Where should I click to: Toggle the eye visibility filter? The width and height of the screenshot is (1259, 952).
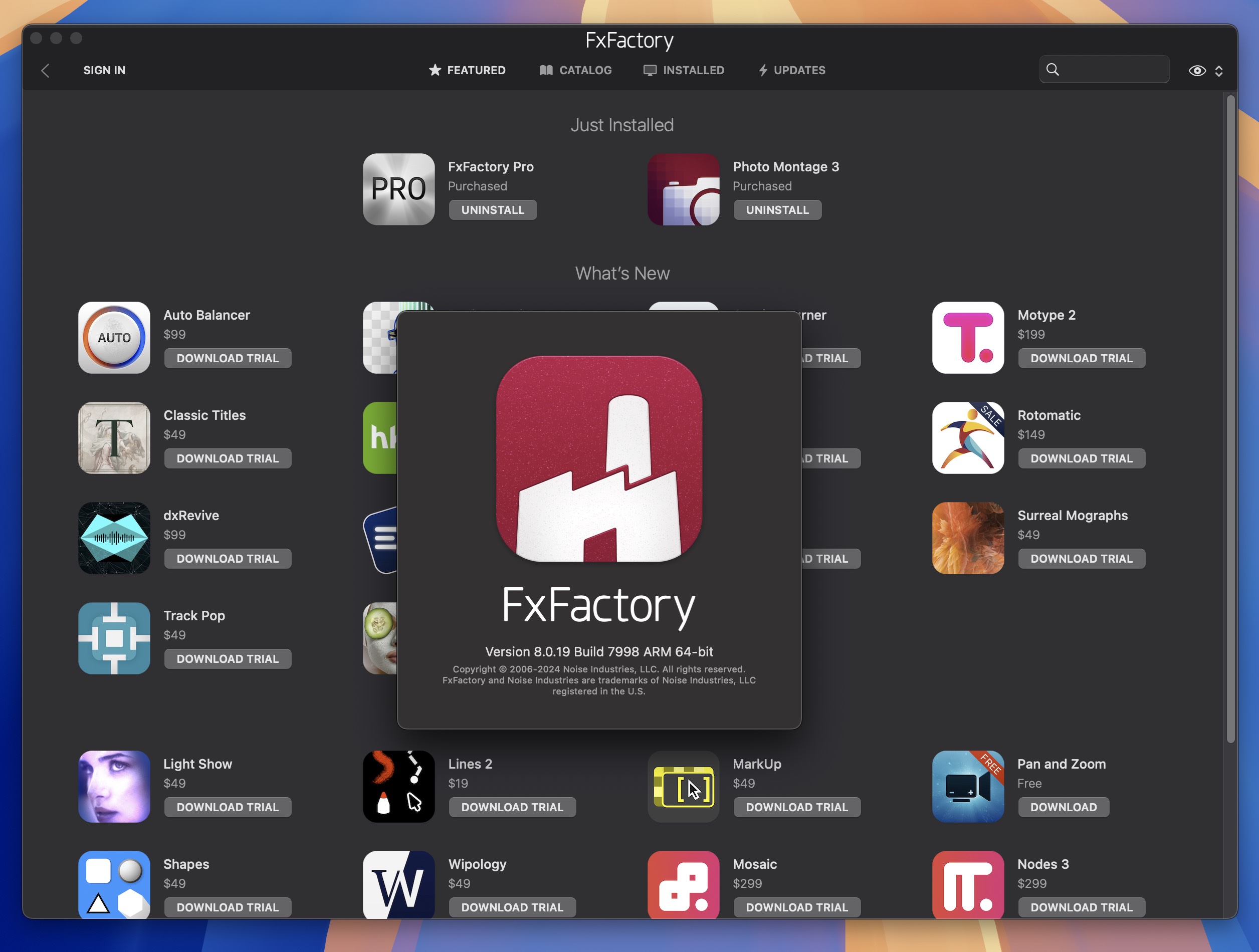click(1197, 71)
